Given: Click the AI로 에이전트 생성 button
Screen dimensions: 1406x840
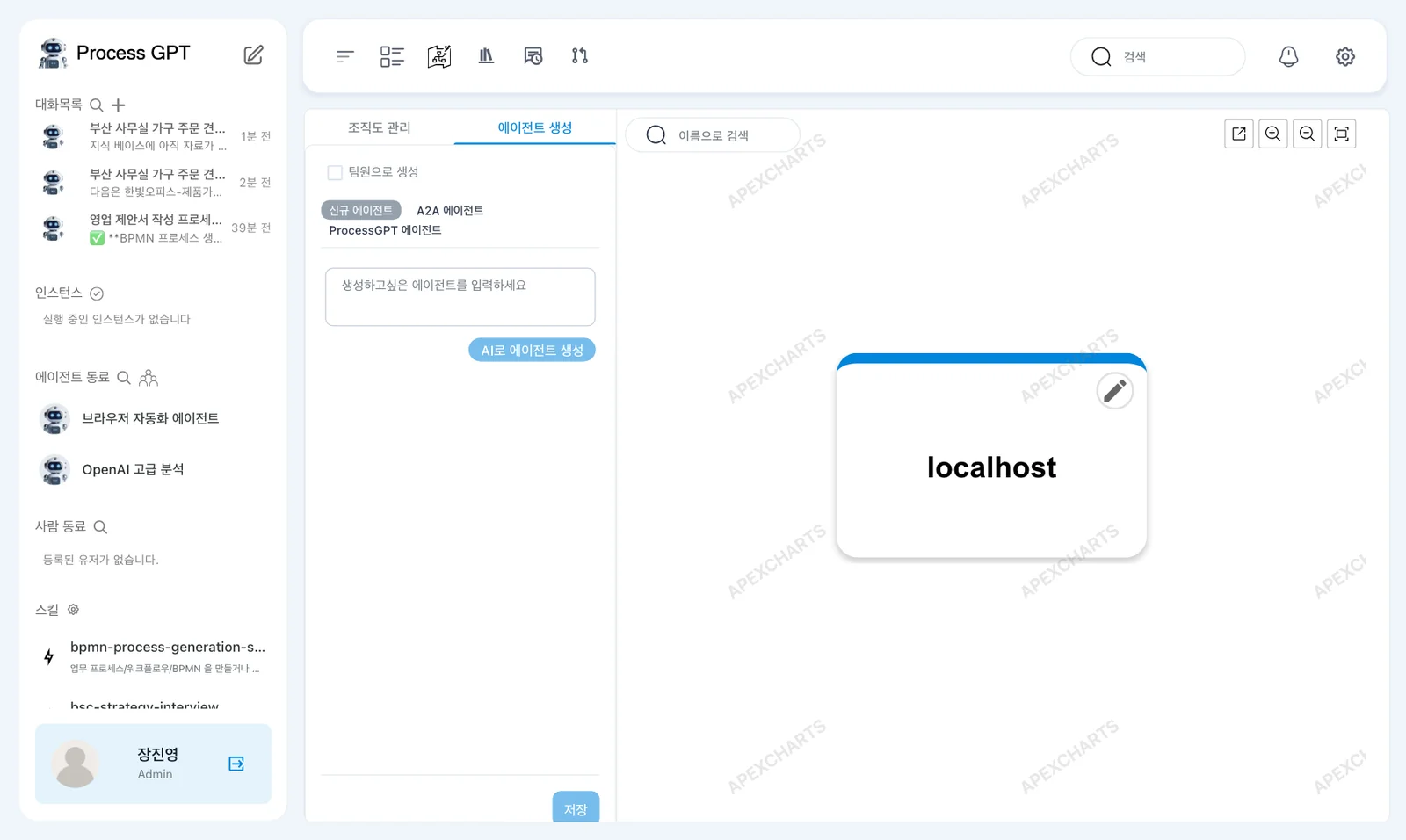Looking at the screenshot, I should (532, 350).
